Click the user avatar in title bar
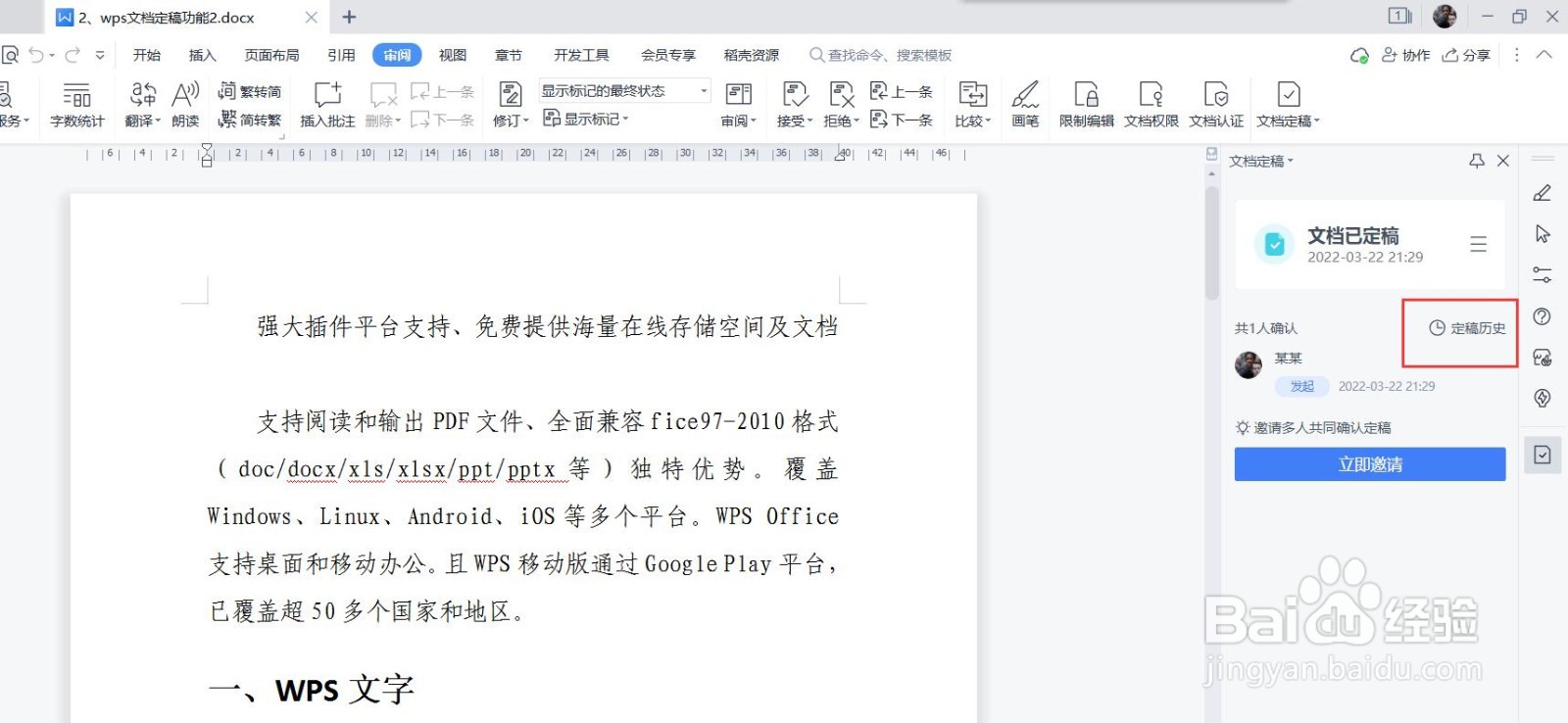This screenshot has height=723, width=1568. click(x=1445, y=16)
